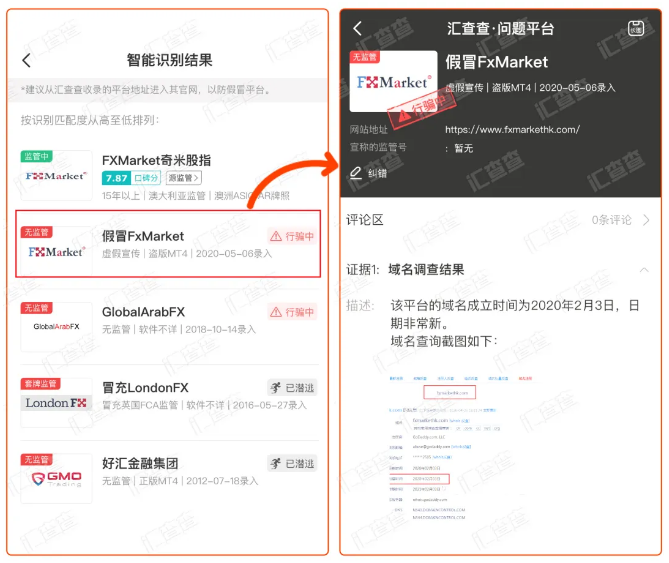
Task: Tap the FXMarket logo on the detail page
Action: pos(393,81)
